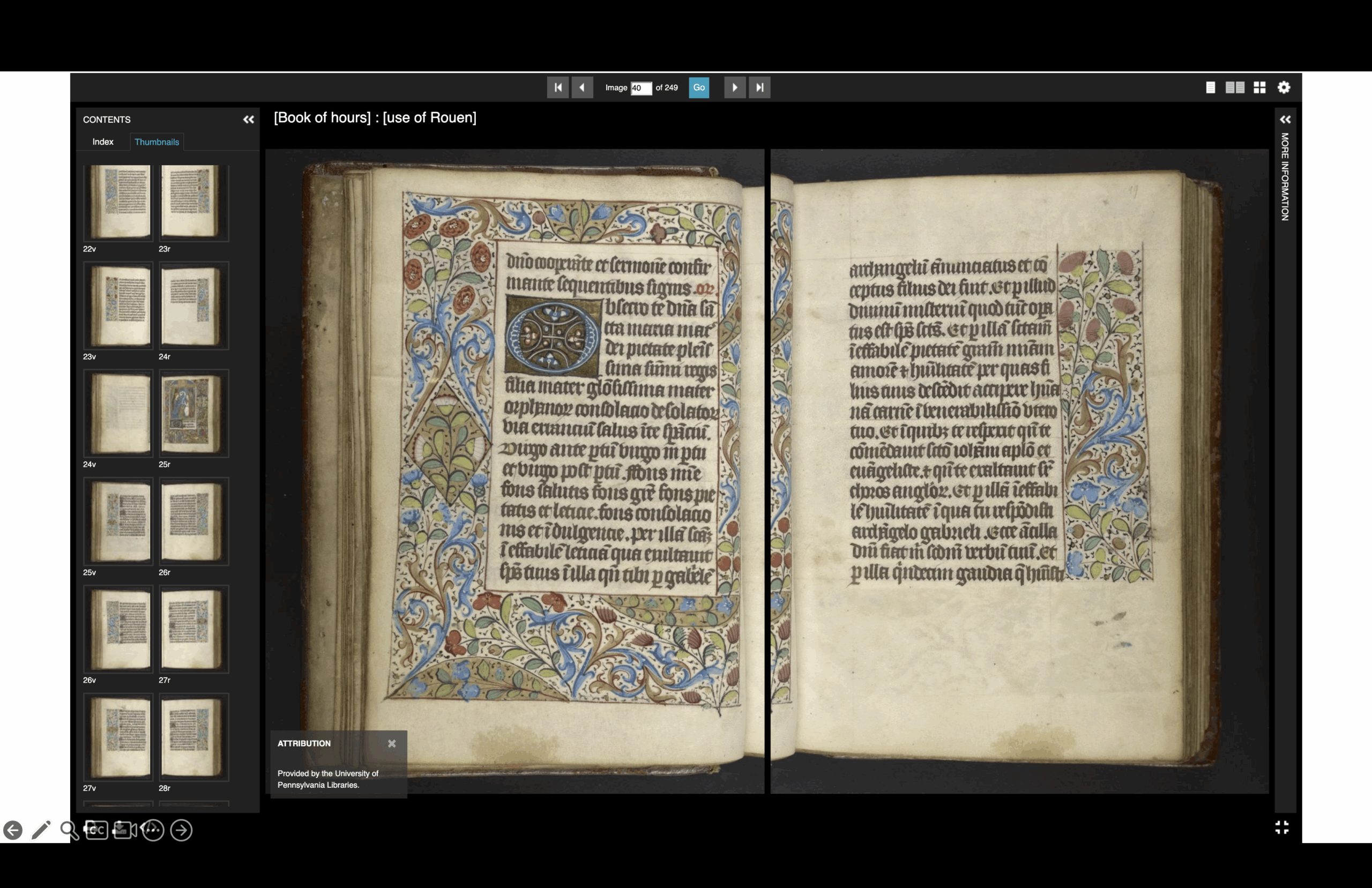The width and height of the screenshot is (1372, 888).
Task: Click the magnifier search icon
Action: [x=69, y=830]
